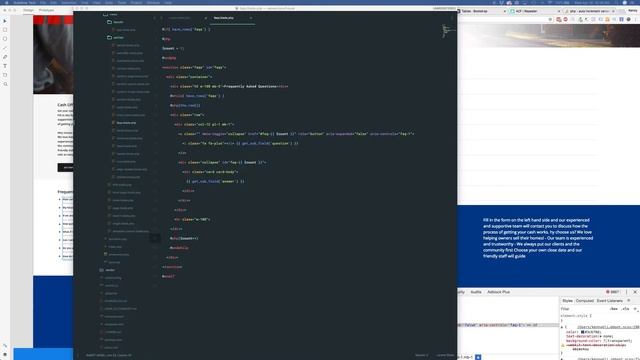Select the Rectangle tool in Adobe XD

pos(5,30)
